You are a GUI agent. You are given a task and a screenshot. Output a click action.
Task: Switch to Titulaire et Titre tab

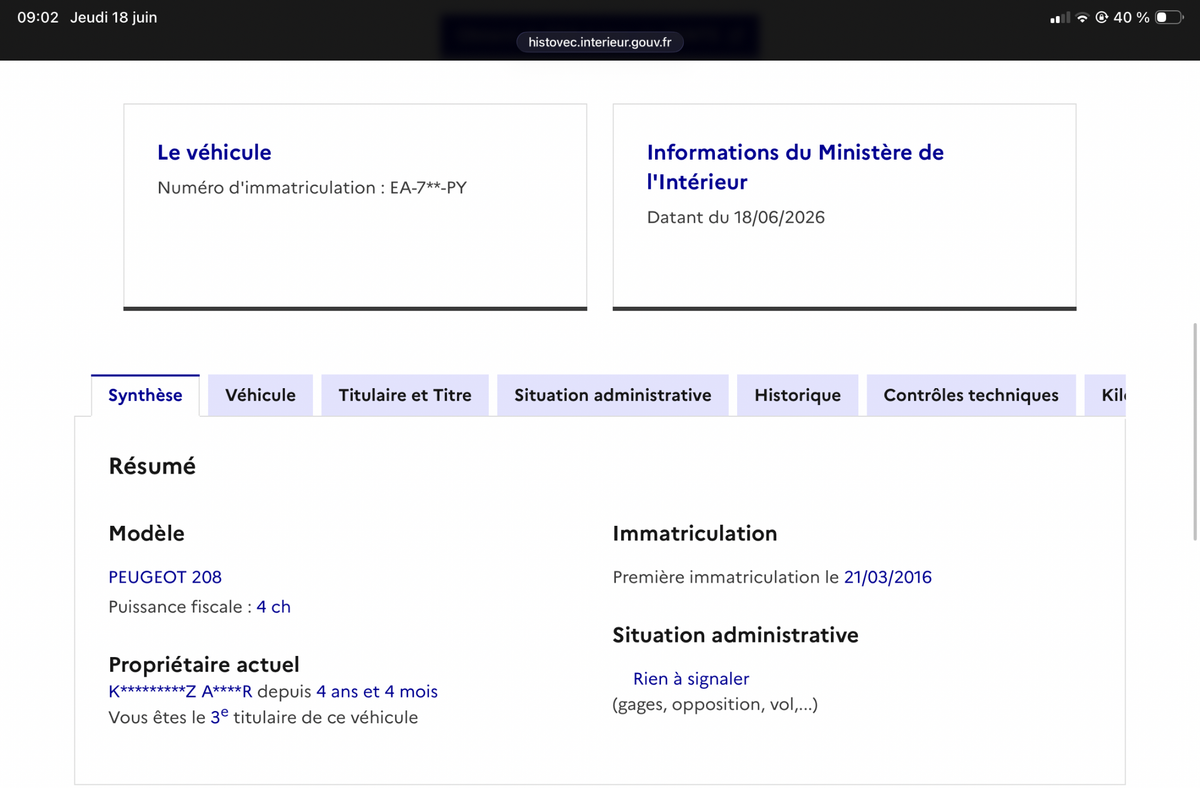(405, 395)
